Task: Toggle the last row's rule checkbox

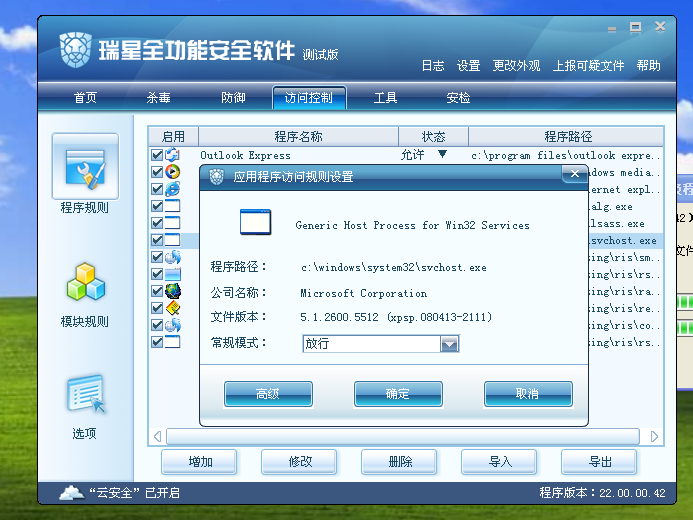Action: point(157,342)
